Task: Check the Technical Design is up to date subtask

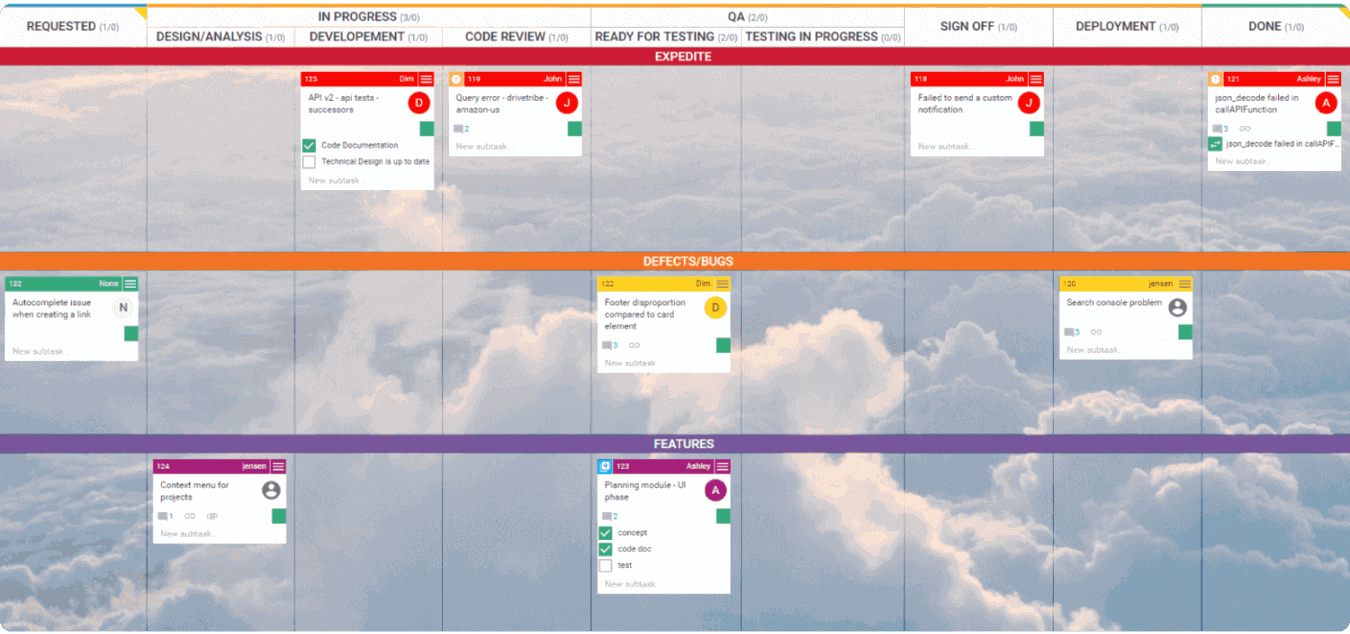Action: click(308, 161)
